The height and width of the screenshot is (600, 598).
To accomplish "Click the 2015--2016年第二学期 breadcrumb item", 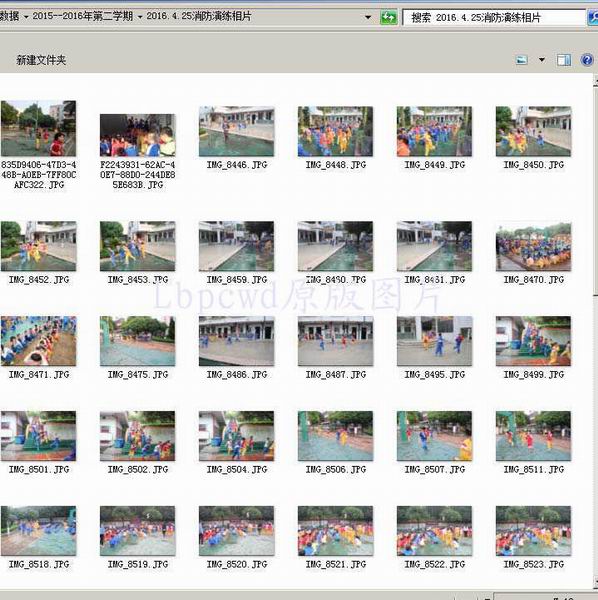I will coord(83,16).
